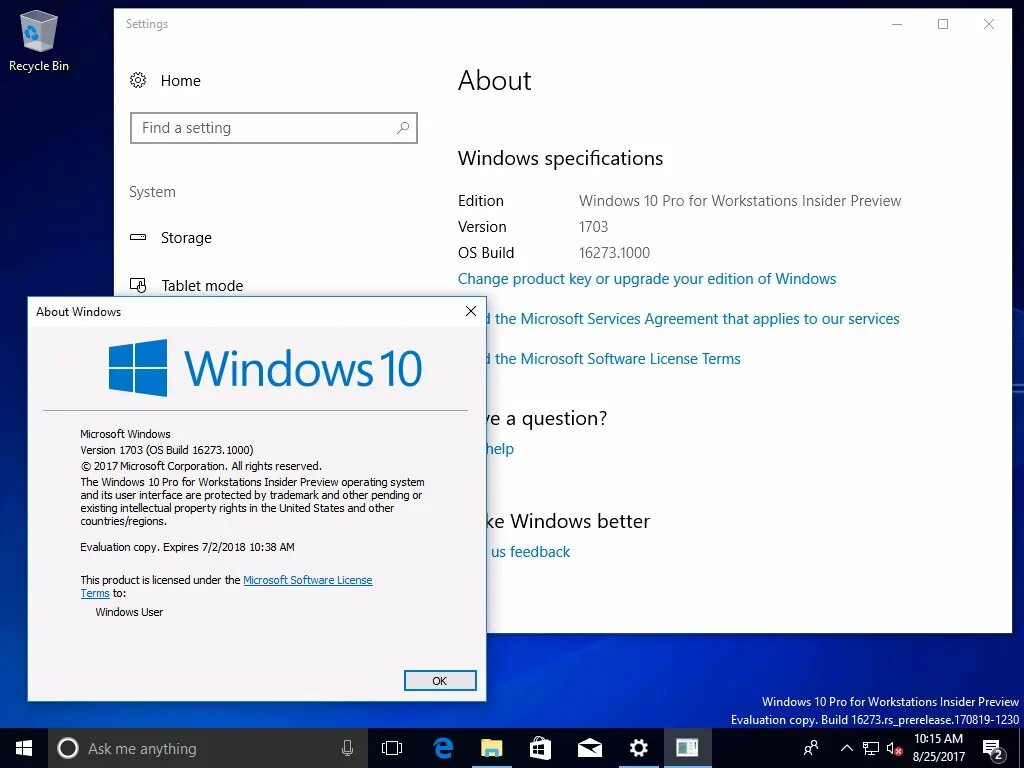Close the Settings window
This screenshot has width=1024, height=768.
[x=989, y=24]
